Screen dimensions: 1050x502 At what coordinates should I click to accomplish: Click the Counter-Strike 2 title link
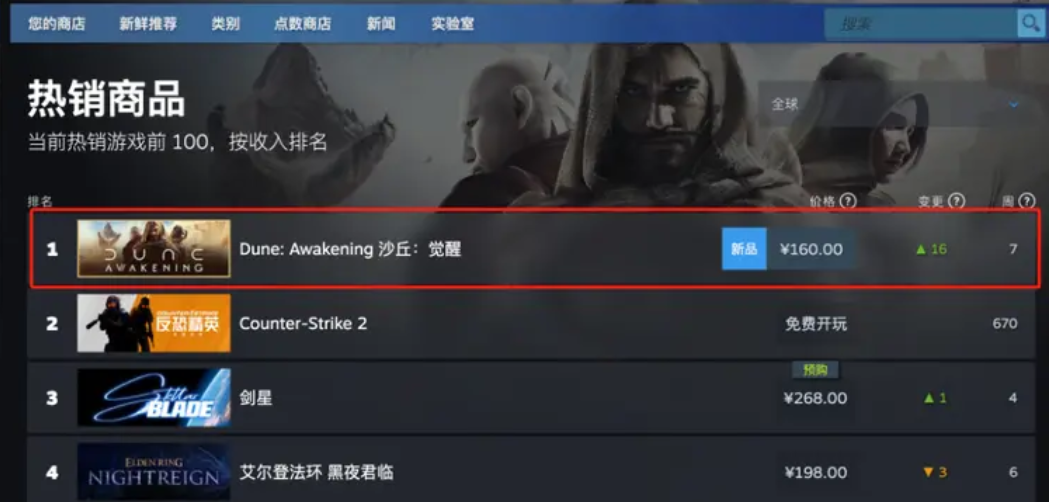pyautogui.click(x=303, y=323)
